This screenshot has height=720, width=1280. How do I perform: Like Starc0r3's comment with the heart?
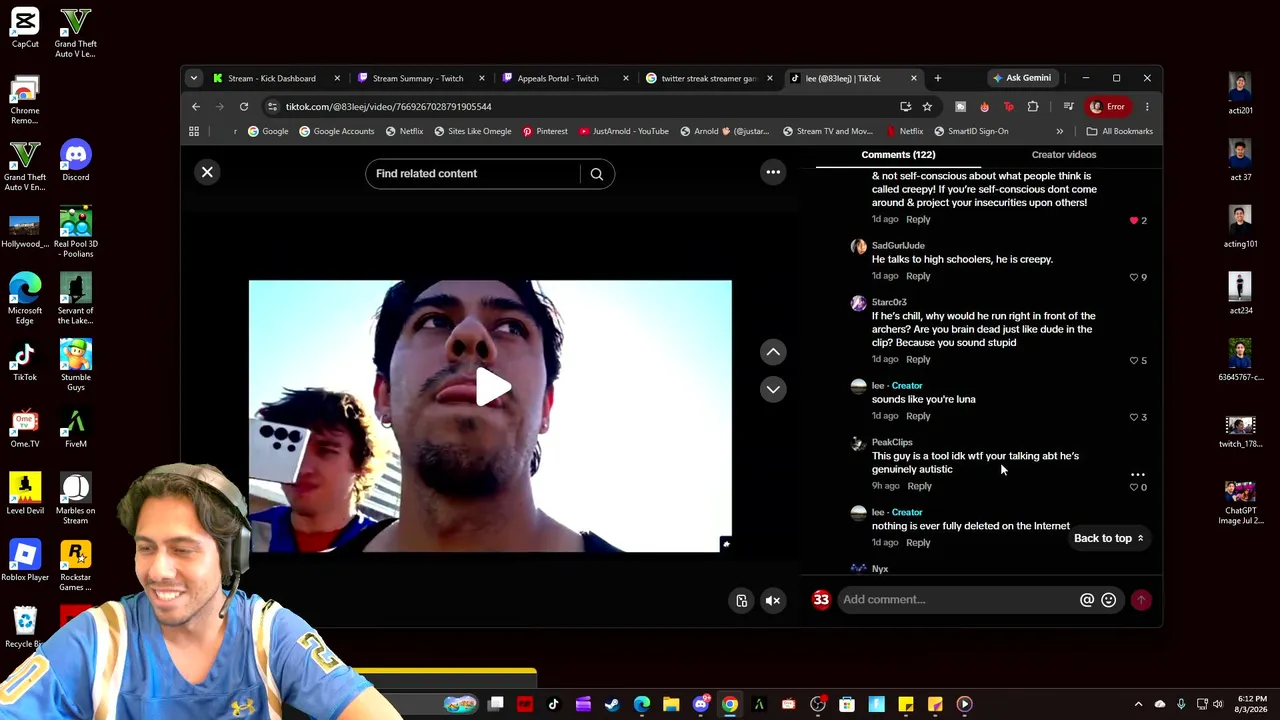tap(1134, 360)
